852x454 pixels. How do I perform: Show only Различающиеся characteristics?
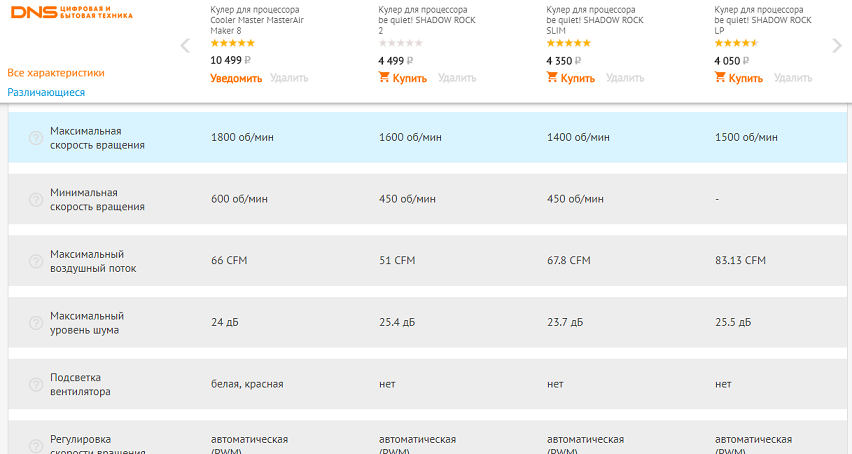pos(46,92)
